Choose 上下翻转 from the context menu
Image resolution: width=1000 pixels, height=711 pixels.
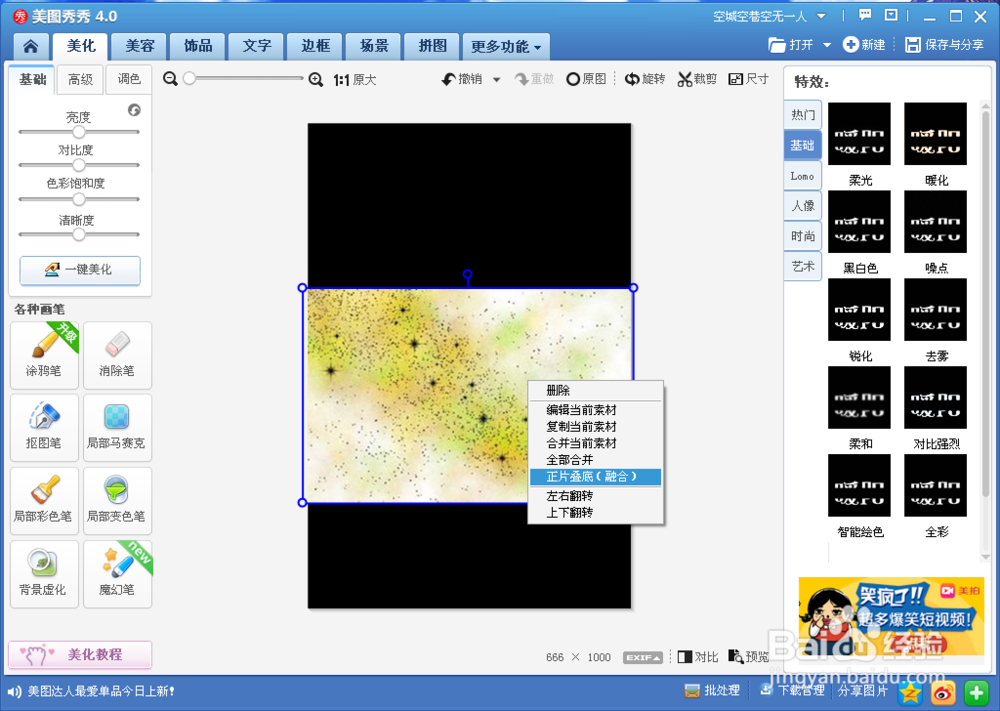pyautogui.click(x=596, y=512)
